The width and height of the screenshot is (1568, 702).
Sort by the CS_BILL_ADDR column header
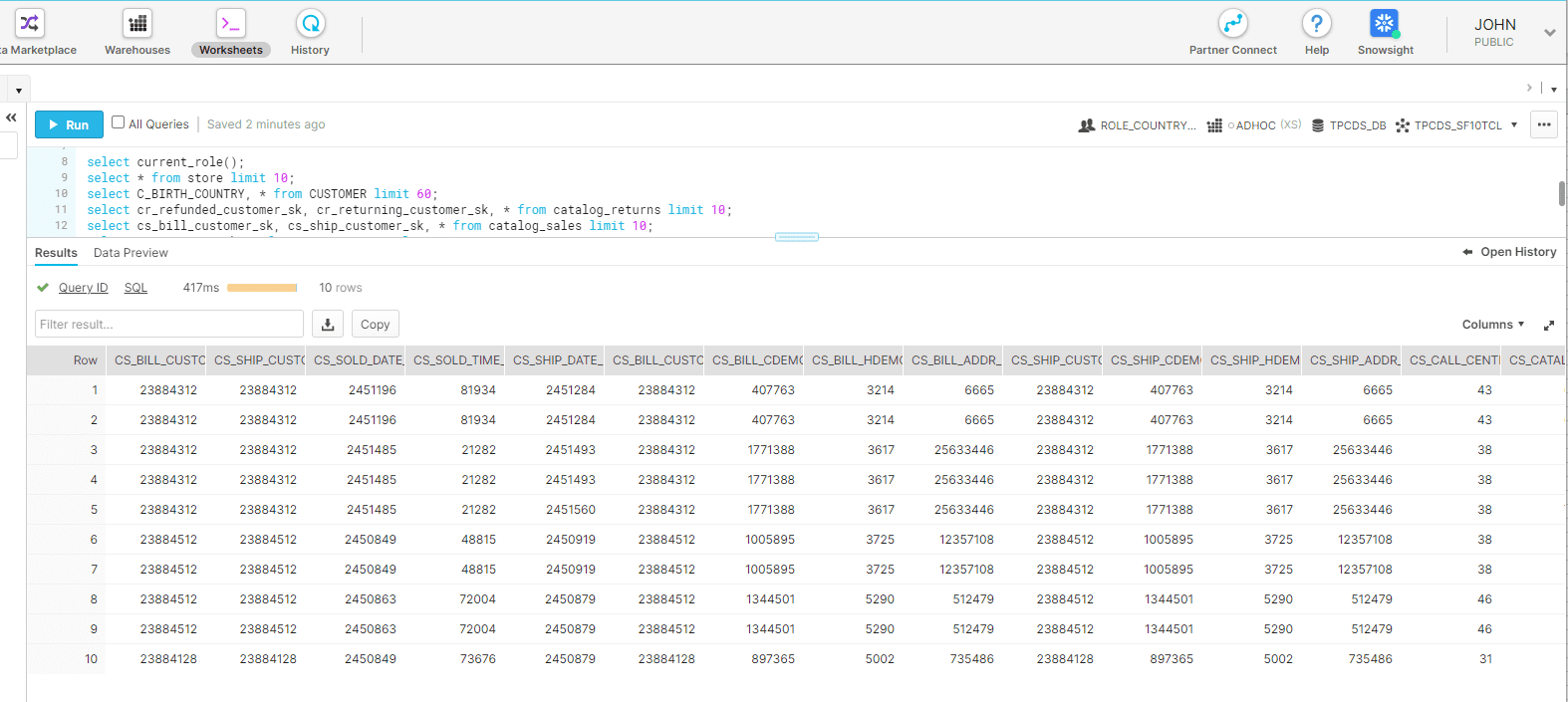pyautogui.click(x=953, y=360)
